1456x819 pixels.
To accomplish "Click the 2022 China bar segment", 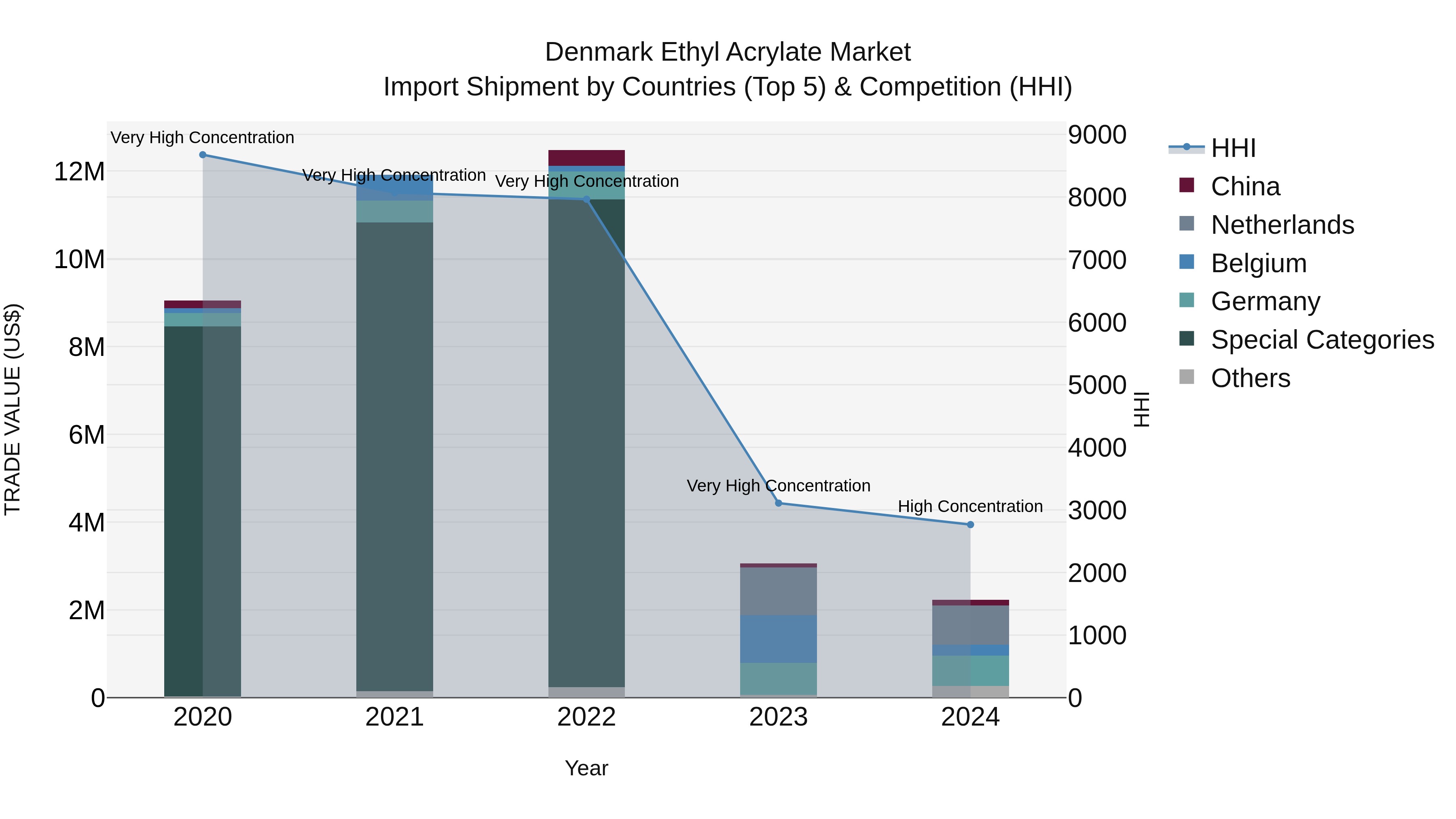I will point(587,158).
